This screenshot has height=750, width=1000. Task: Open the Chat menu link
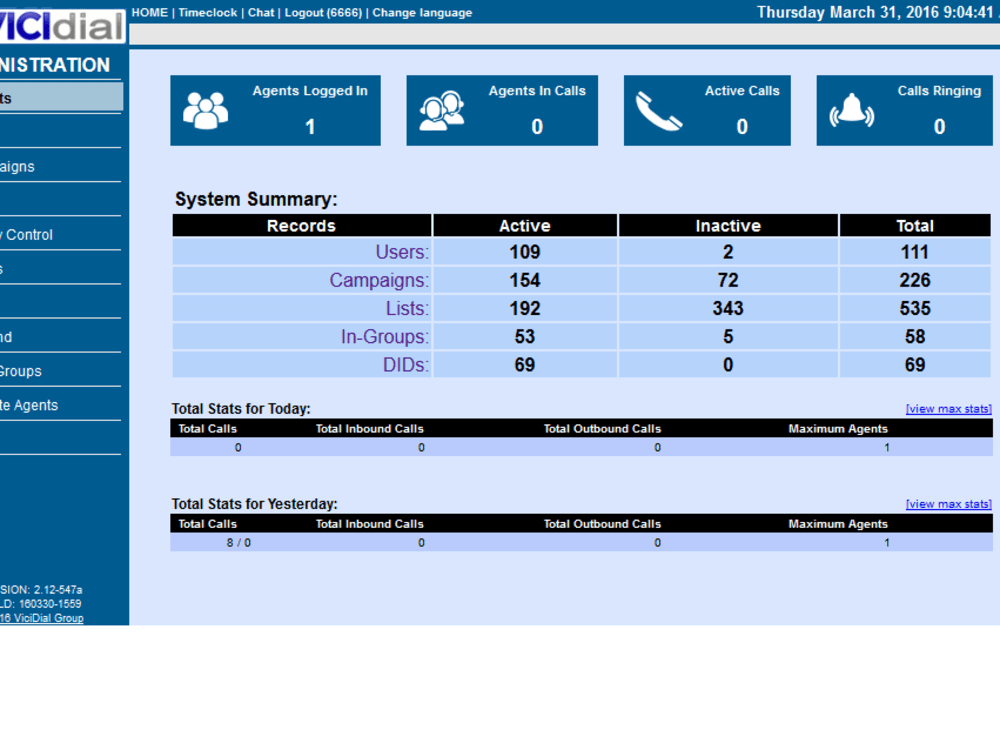coord(261,13)
